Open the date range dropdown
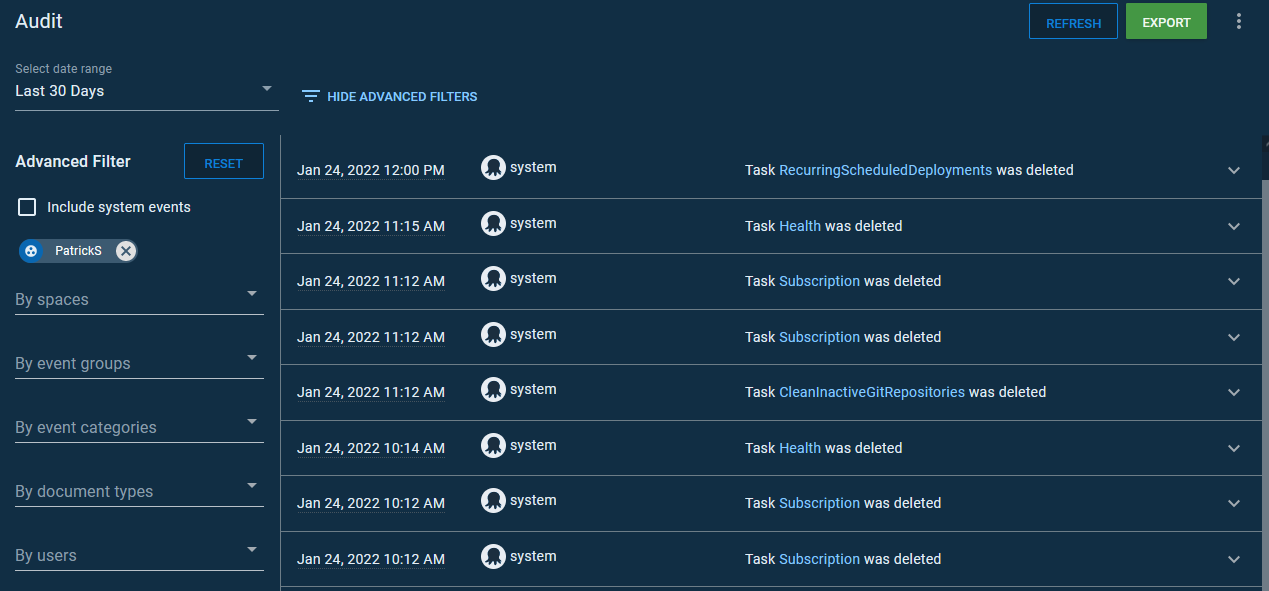Image resolution: width=1269 pixels, height=591 pixels. 146,90
